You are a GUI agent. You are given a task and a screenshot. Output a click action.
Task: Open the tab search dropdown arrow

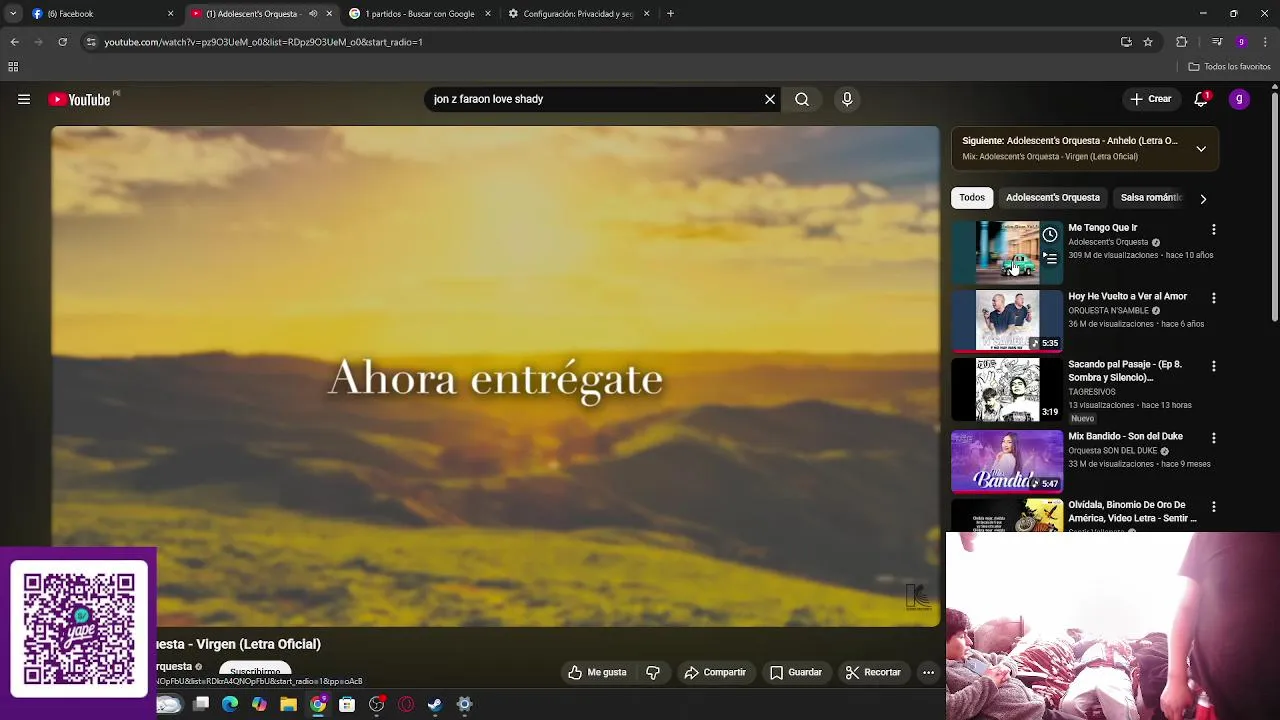coord(13,14)
